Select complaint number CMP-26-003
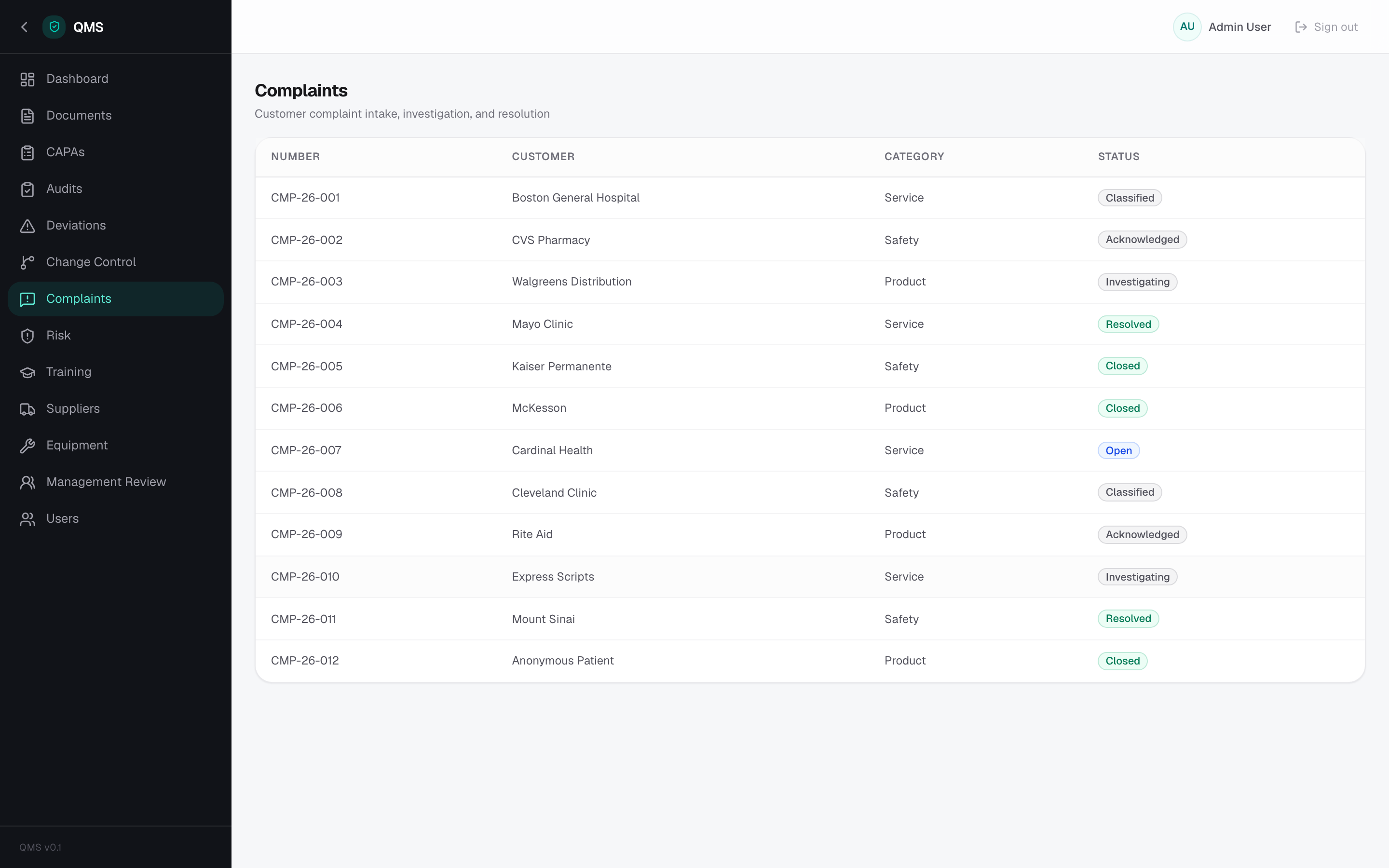 point(307,282)
